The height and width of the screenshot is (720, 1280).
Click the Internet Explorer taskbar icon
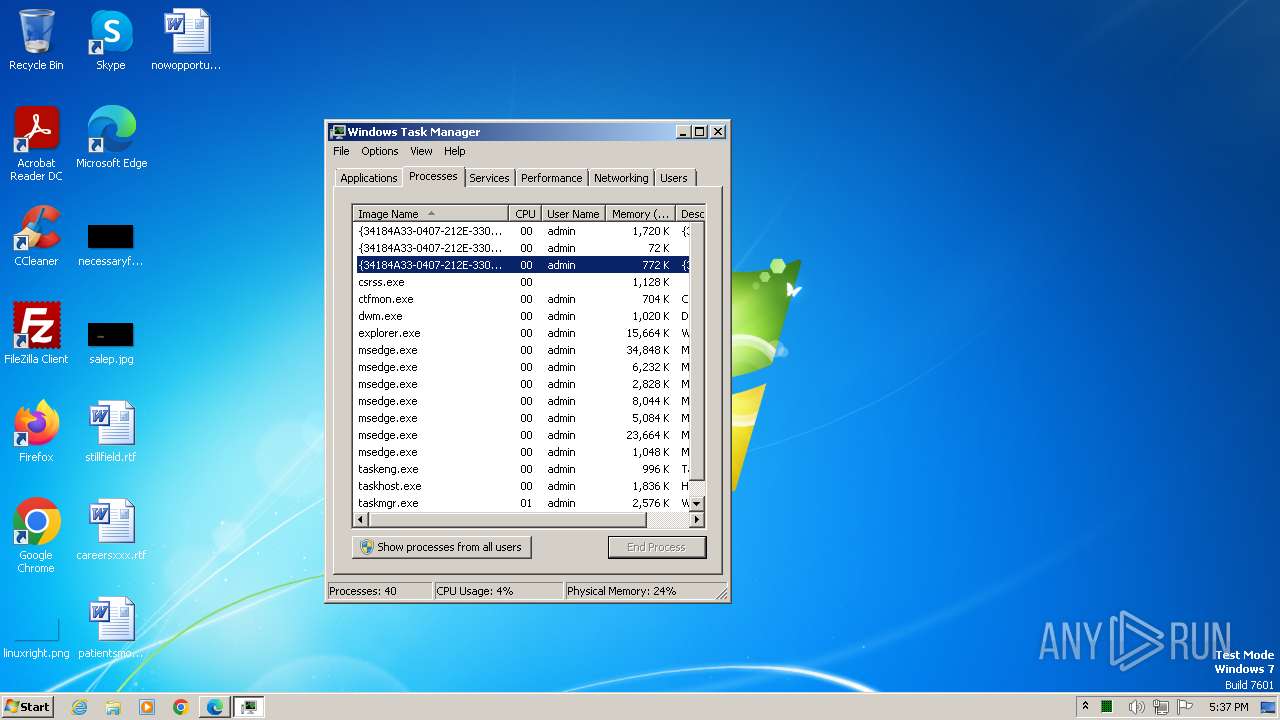tap(80, 707)
